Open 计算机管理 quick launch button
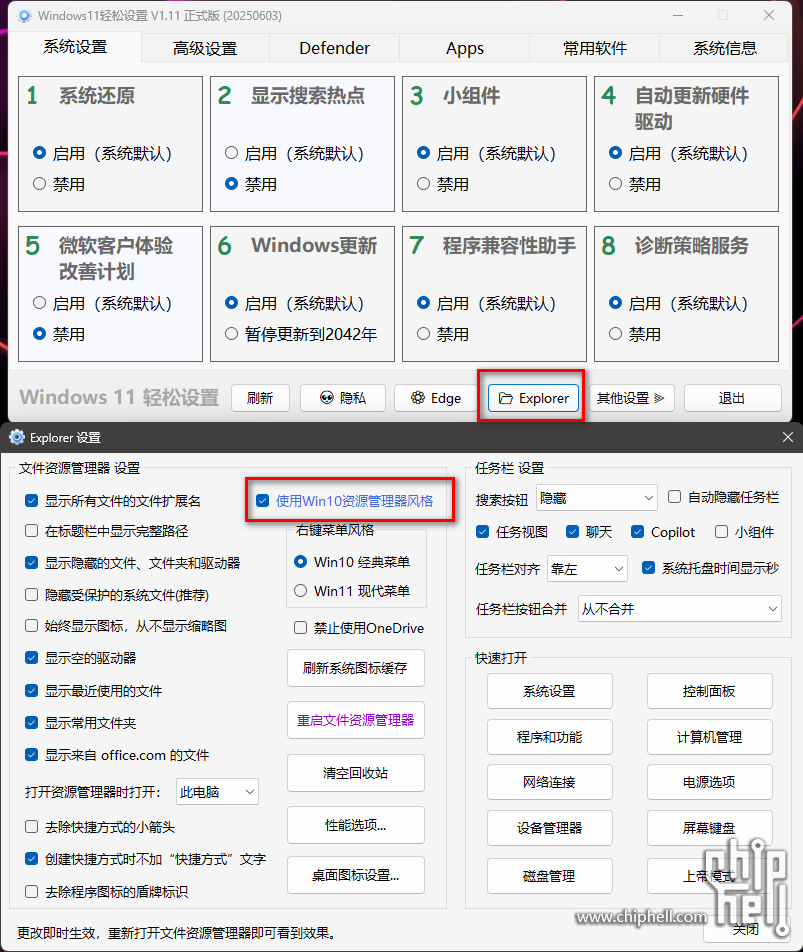803x952 pixels. (710, 737)
